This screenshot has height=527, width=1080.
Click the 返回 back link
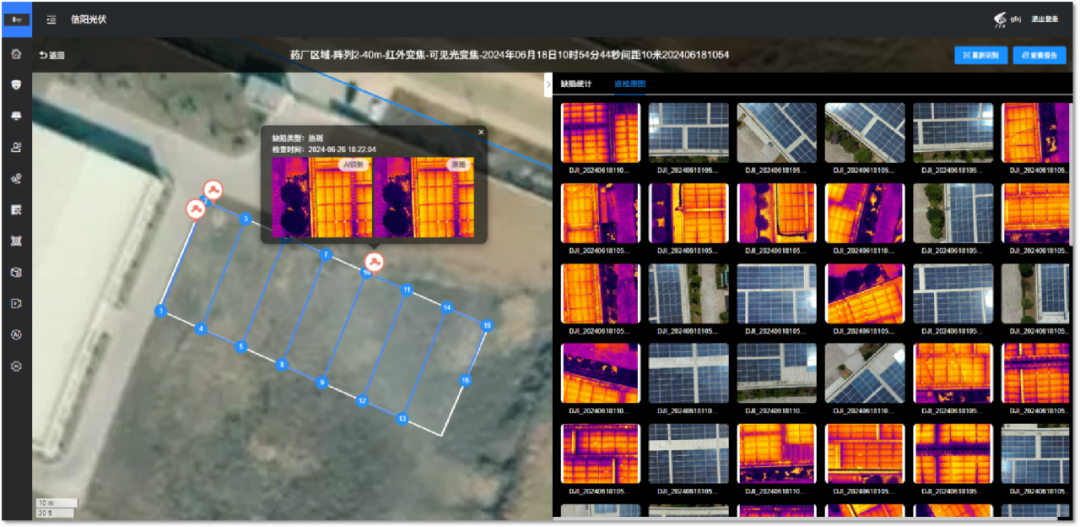(x=51, y=55)
